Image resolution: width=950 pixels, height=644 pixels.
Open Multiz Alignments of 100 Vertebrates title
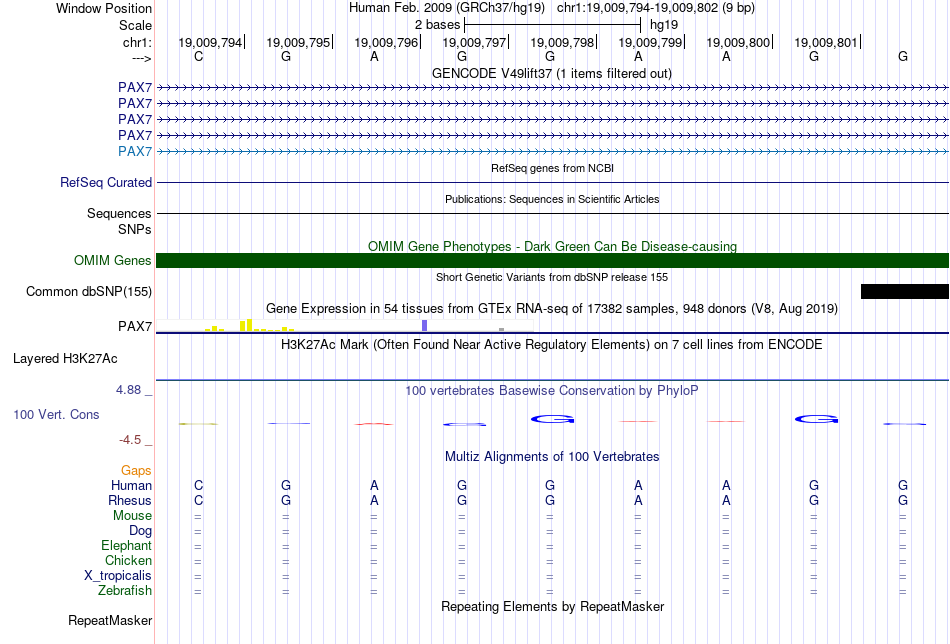pyautogui.click(x=552, y=457)
